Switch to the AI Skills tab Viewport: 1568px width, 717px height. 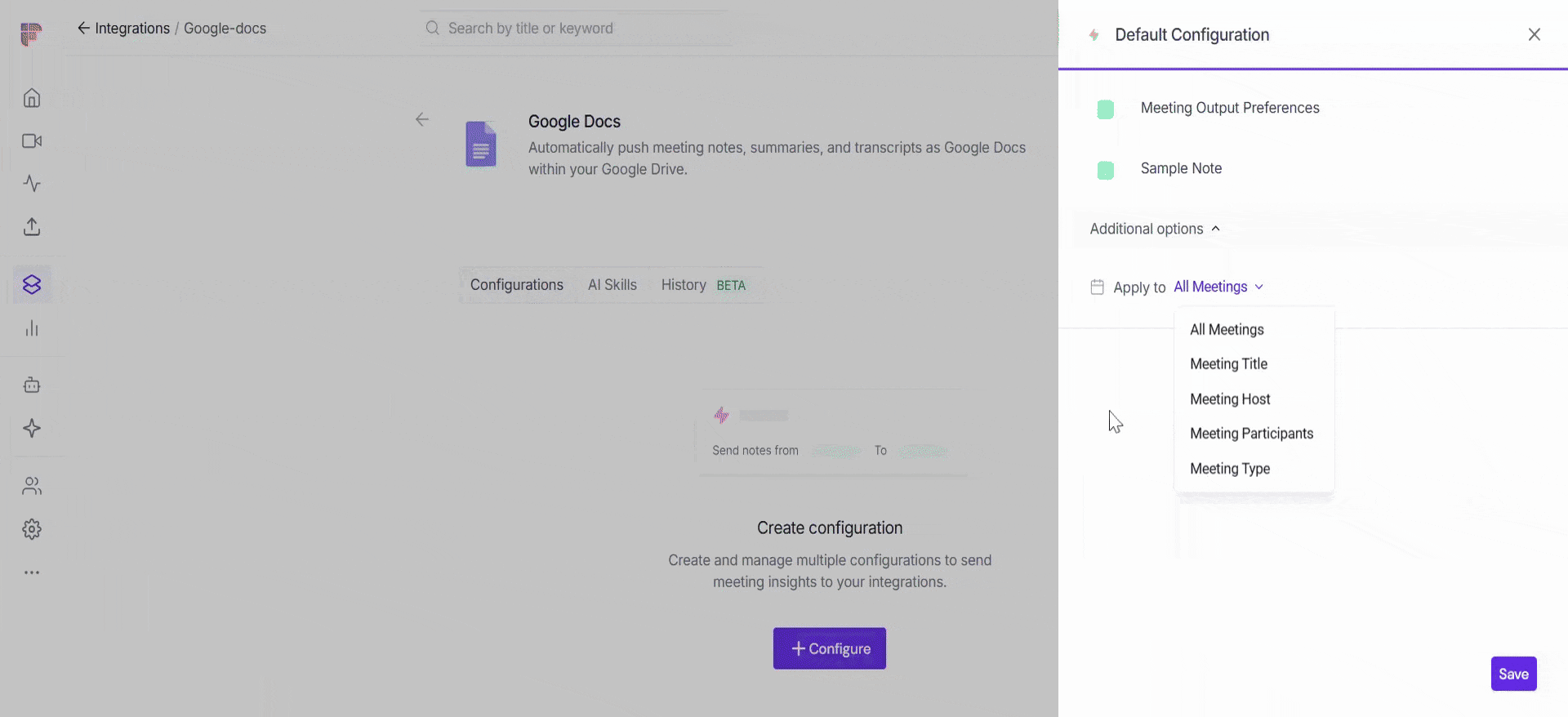click(x=612, y=285)
